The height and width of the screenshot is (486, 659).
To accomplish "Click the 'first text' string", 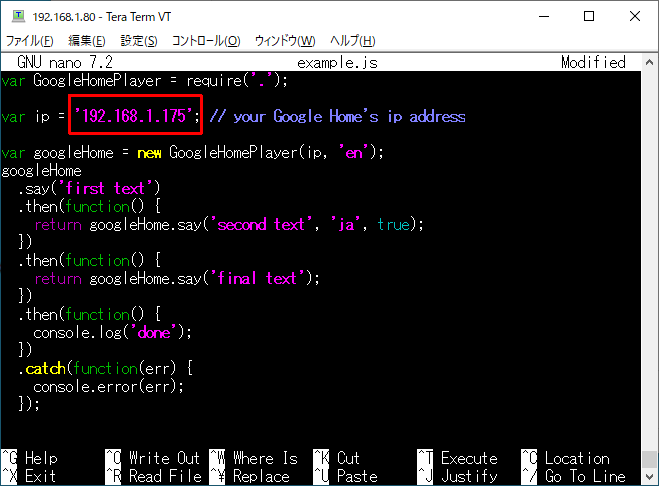I will point(105,188).
